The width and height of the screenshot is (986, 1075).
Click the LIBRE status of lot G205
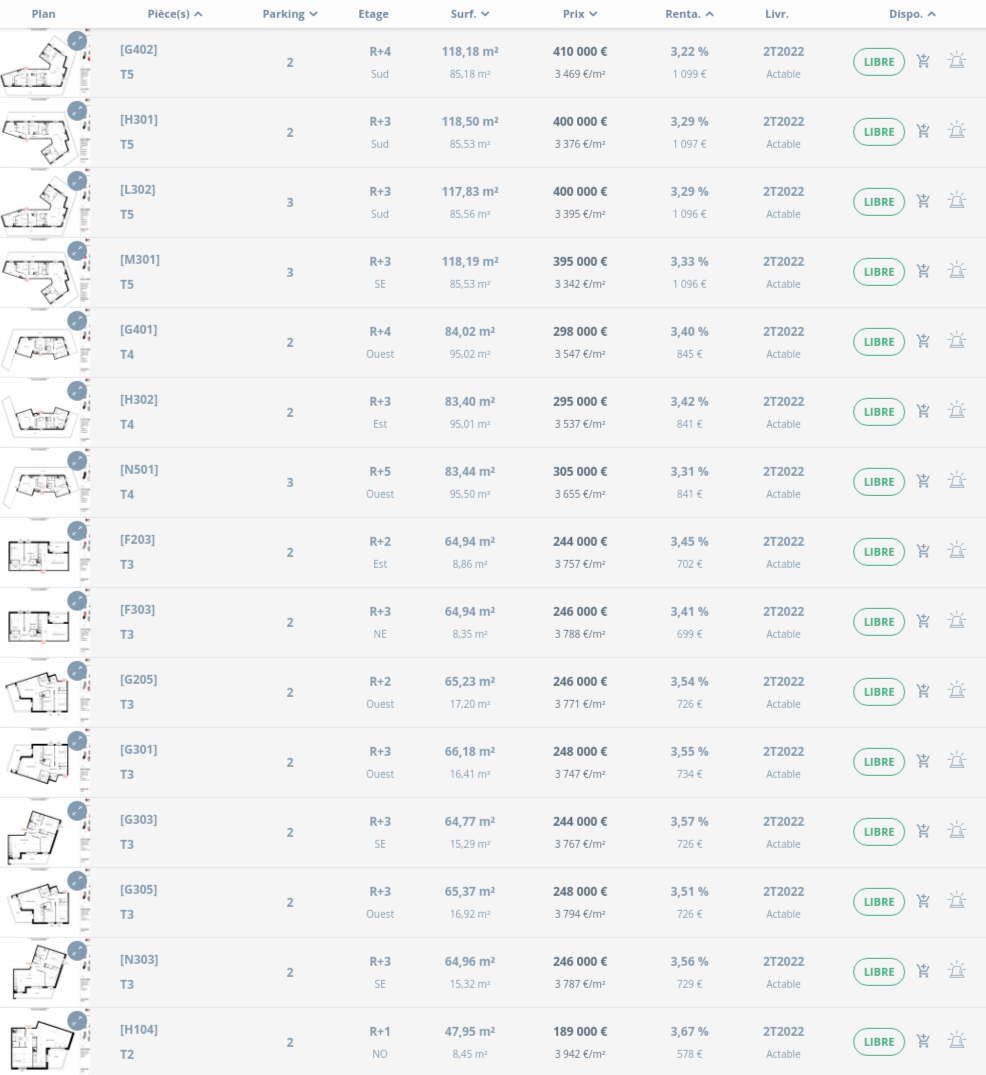[x=879, y=691]
